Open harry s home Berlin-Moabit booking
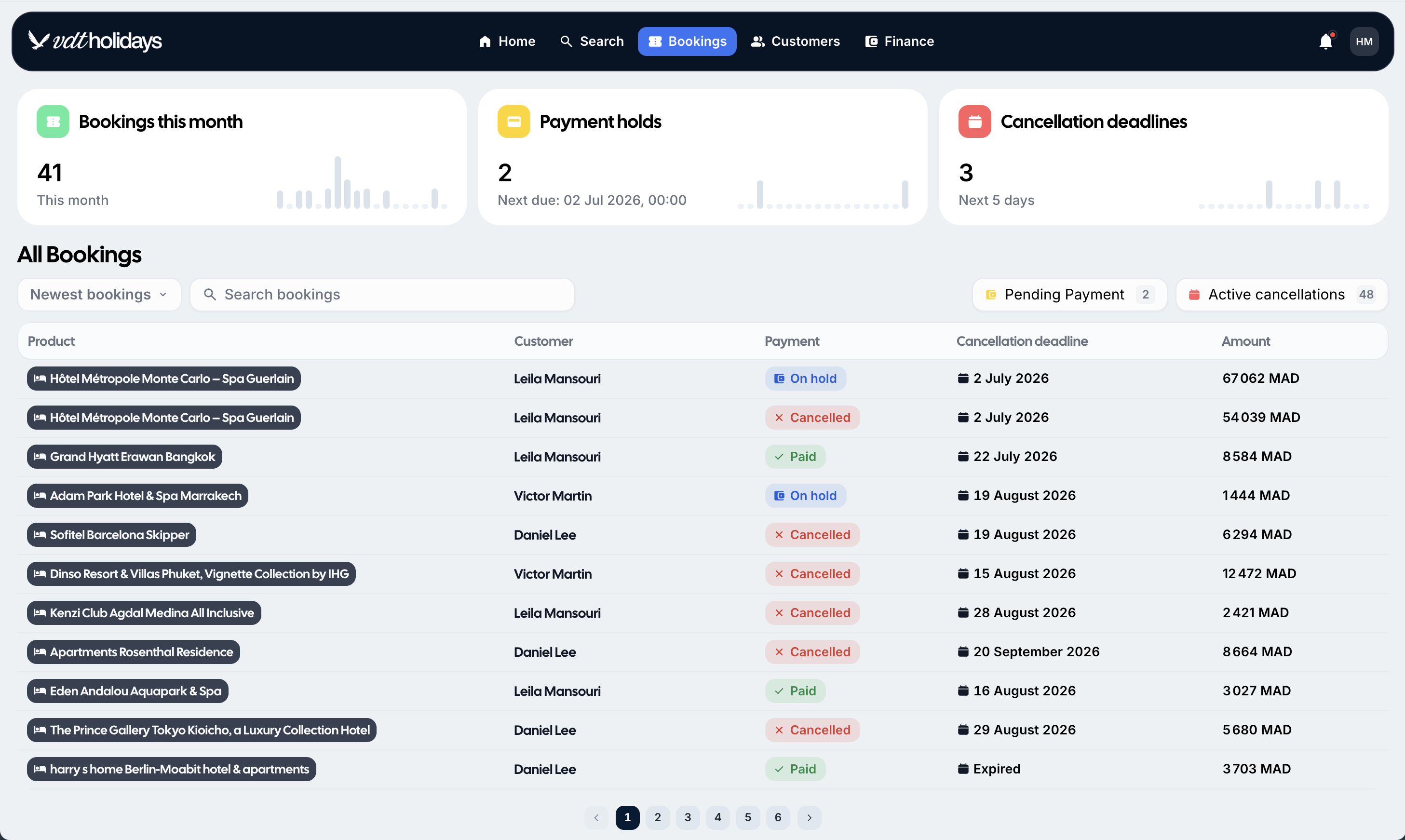1405x840 pixels. coord(172,769)
